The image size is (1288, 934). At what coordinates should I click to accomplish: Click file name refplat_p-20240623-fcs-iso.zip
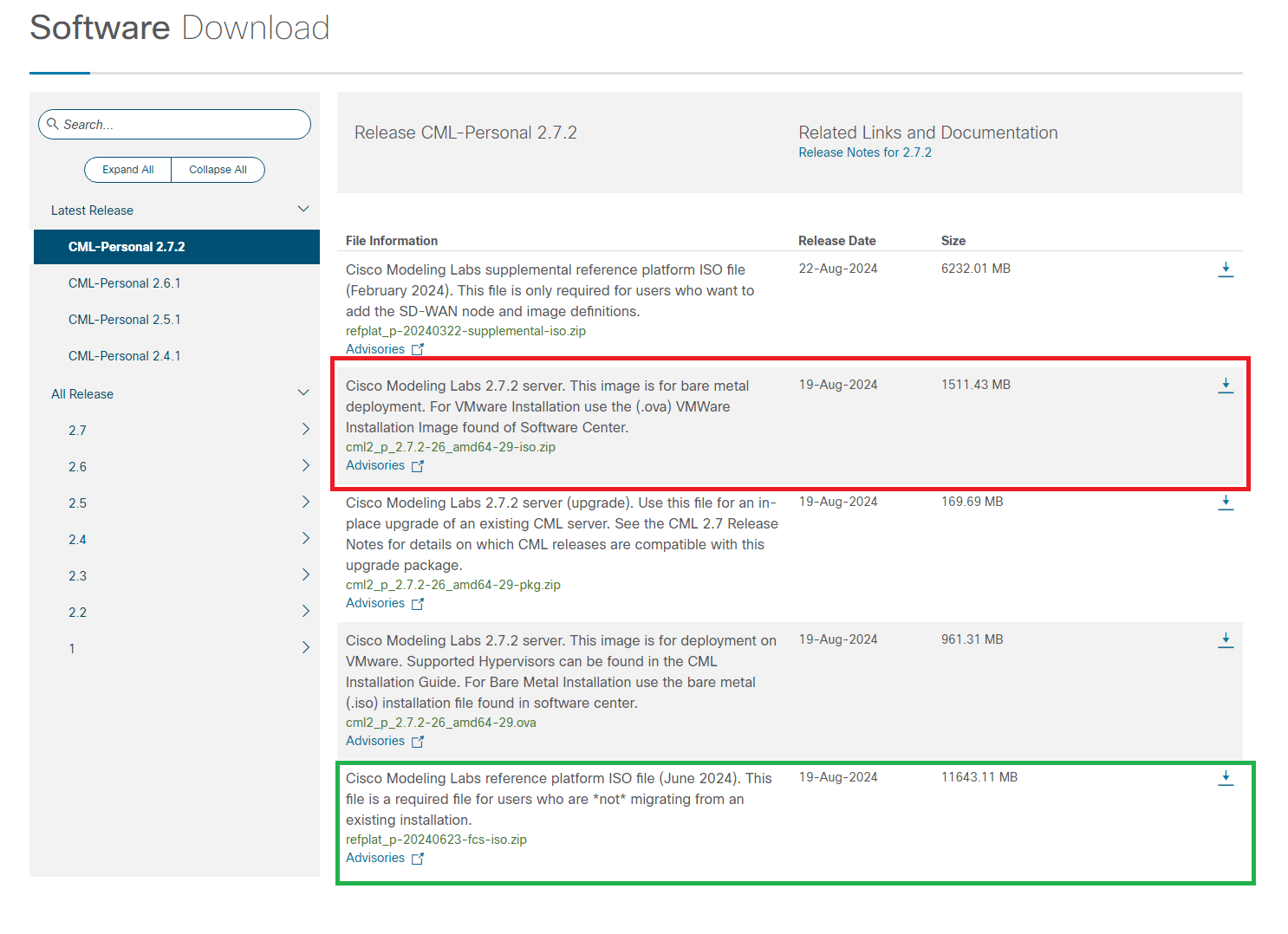click(x=436, y=840)
